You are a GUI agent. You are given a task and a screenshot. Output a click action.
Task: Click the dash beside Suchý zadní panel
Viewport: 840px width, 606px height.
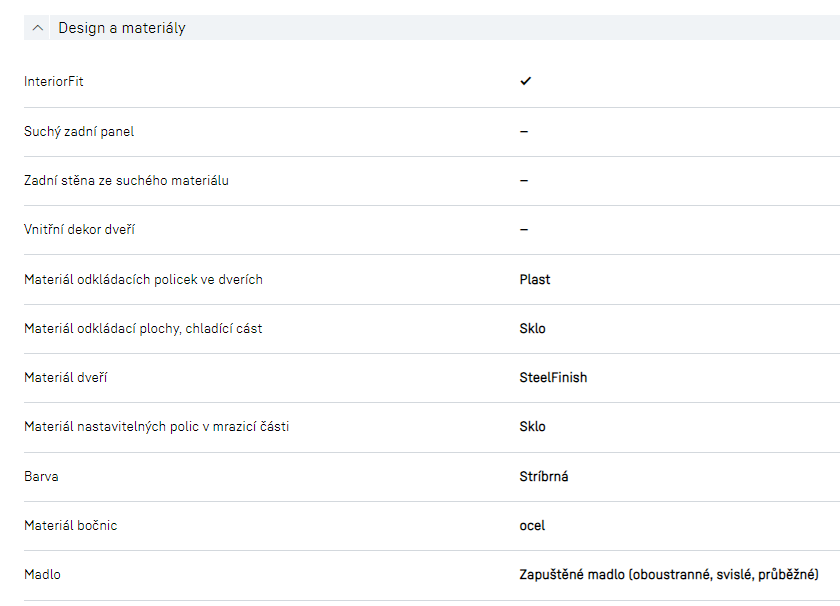[x=524, y=131]
